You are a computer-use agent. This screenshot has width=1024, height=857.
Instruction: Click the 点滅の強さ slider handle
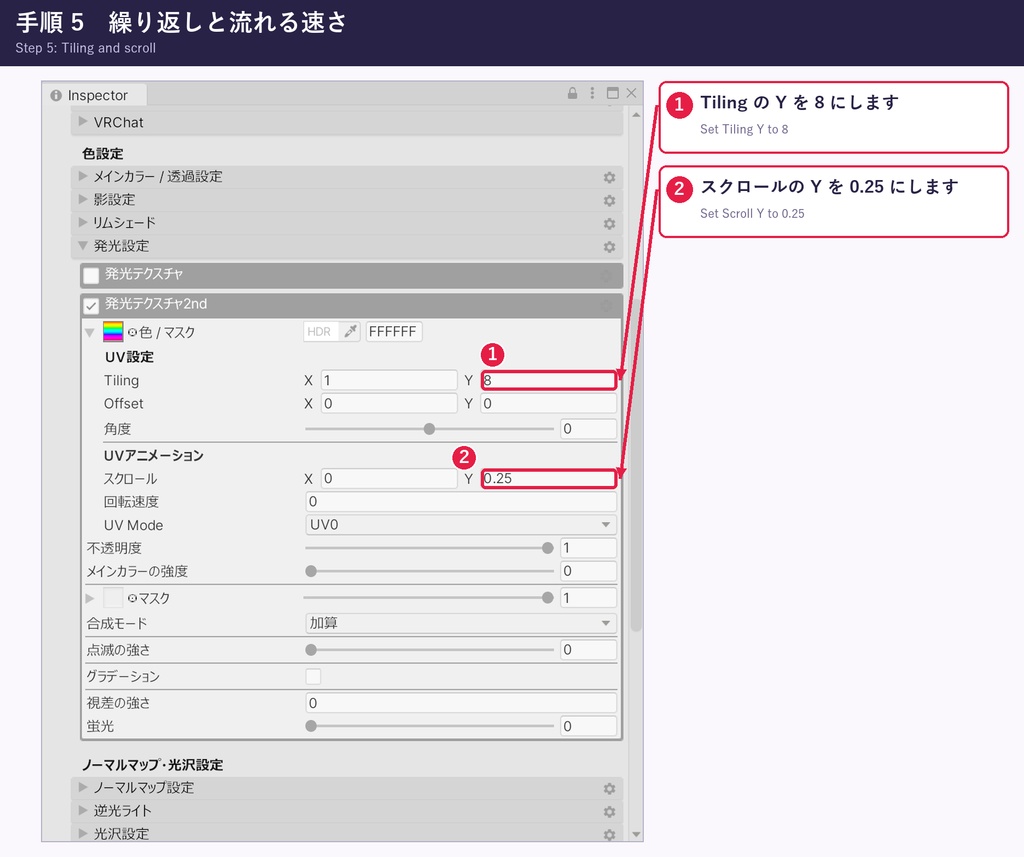tap(311, 650)
